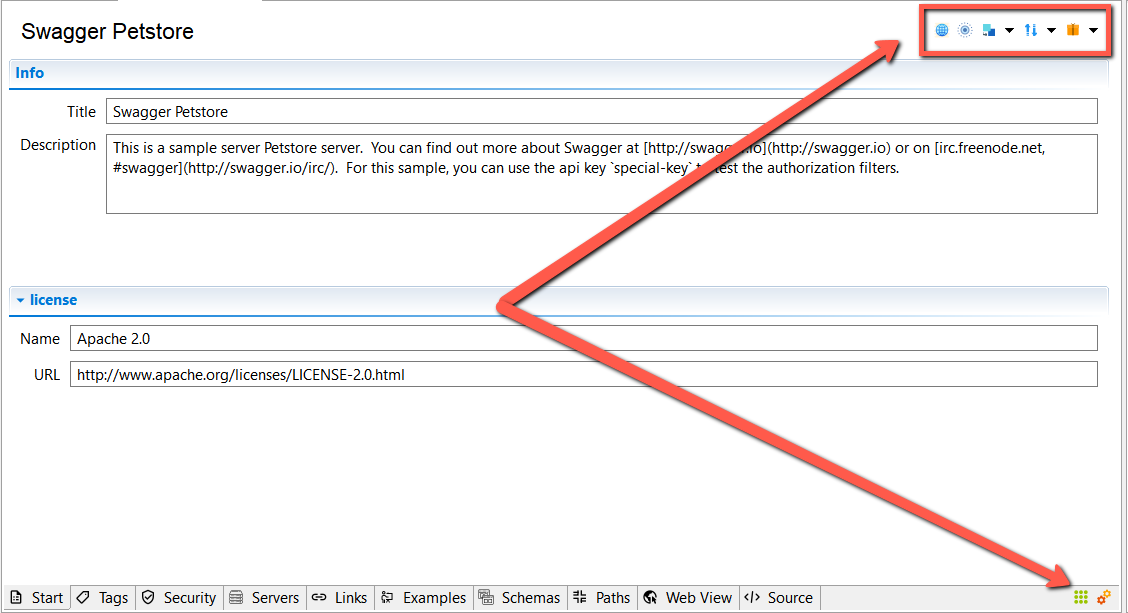Screen dimensions: 1128x613
Task: Go to the Examples tab
Action: 424,598
